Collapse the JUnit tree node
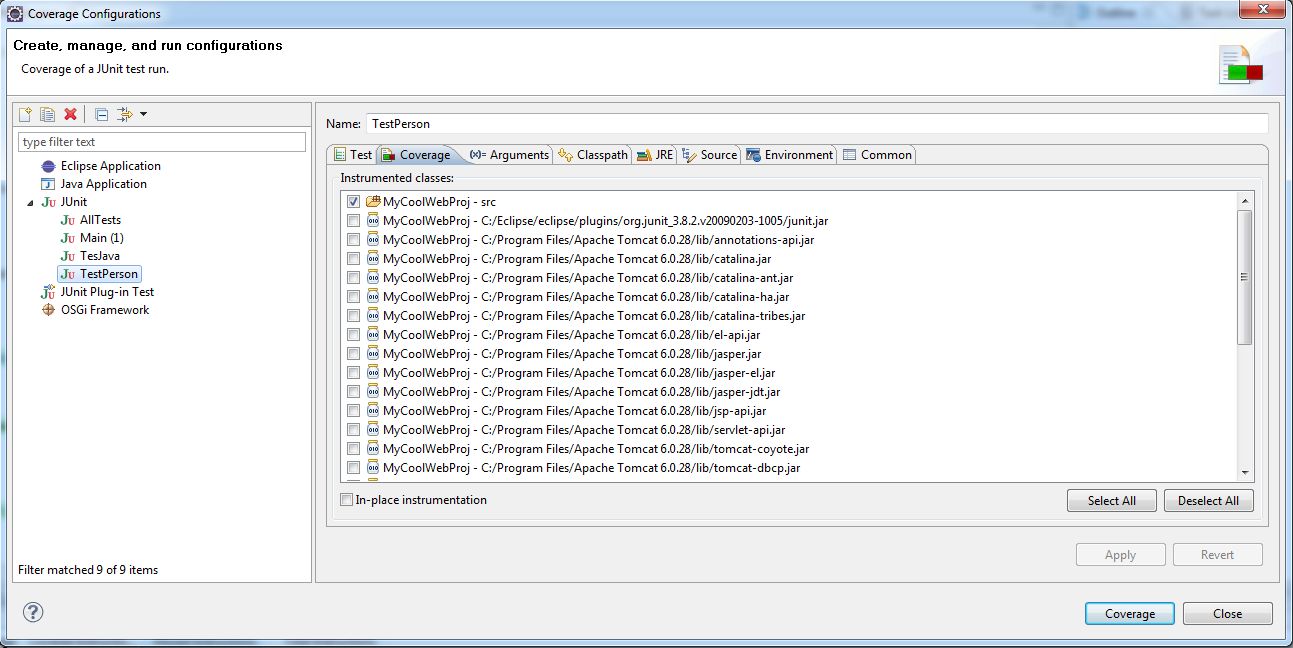The height and width of the screenshot is (648, 1293). [x=30, y=203]
